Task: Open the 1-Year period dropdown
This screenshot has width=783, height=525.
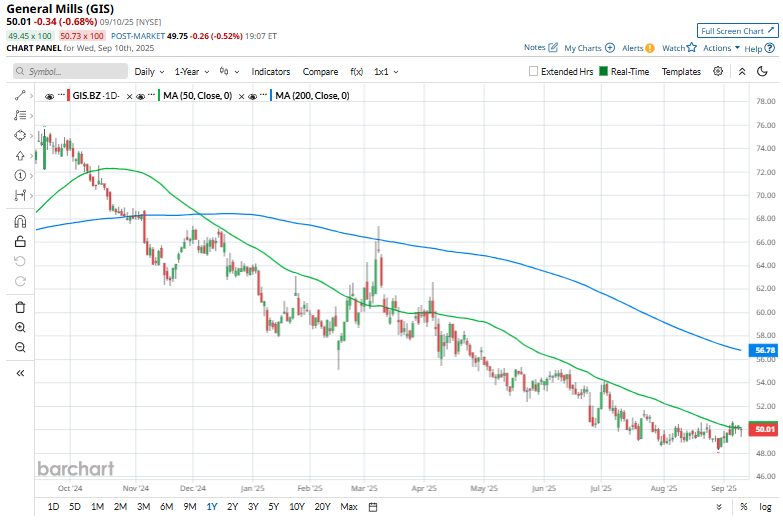Action: point(192,72)
